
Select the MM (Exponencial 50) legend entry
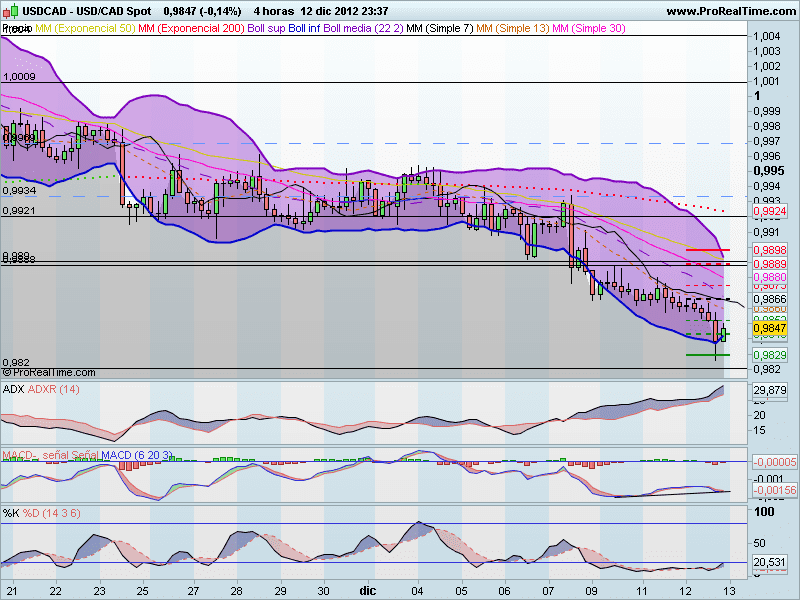85,29
